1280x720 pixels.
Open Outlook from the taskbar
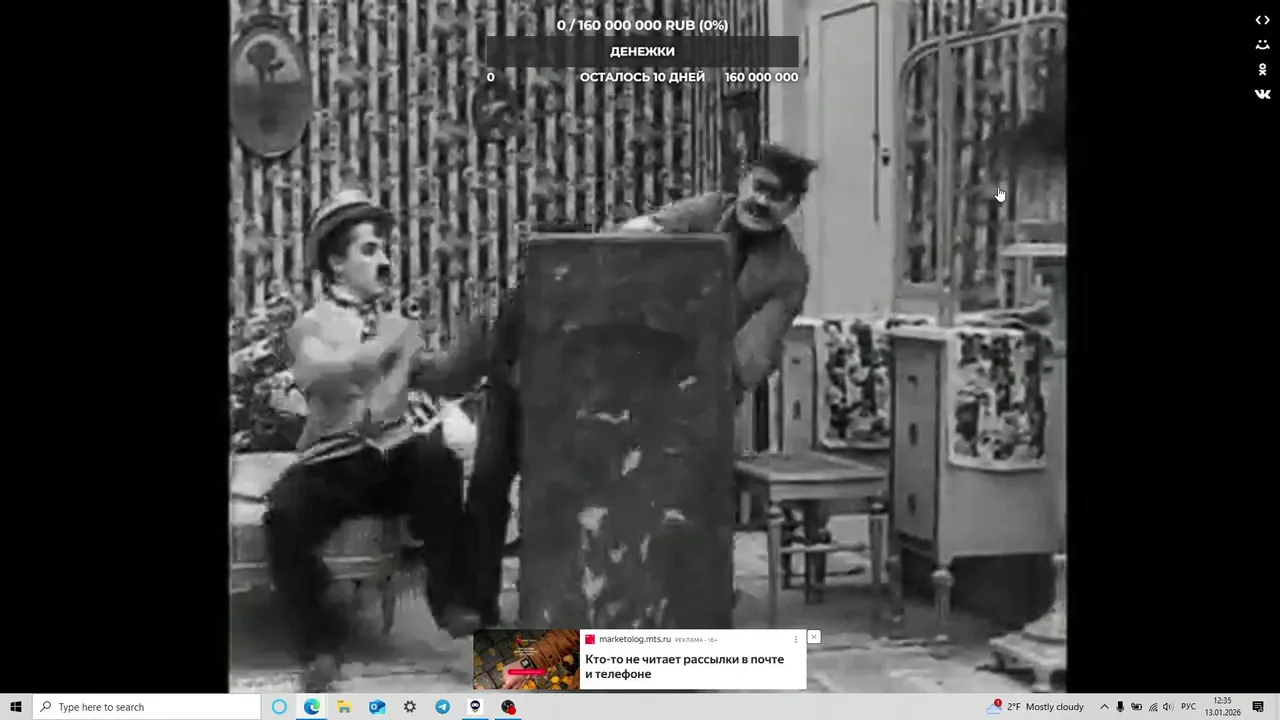[377, 707]
